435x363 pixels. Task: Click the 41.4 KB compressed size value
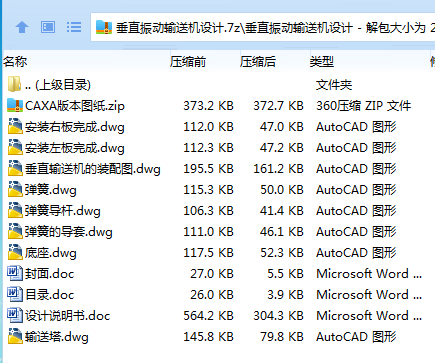(x=282, y=211)
